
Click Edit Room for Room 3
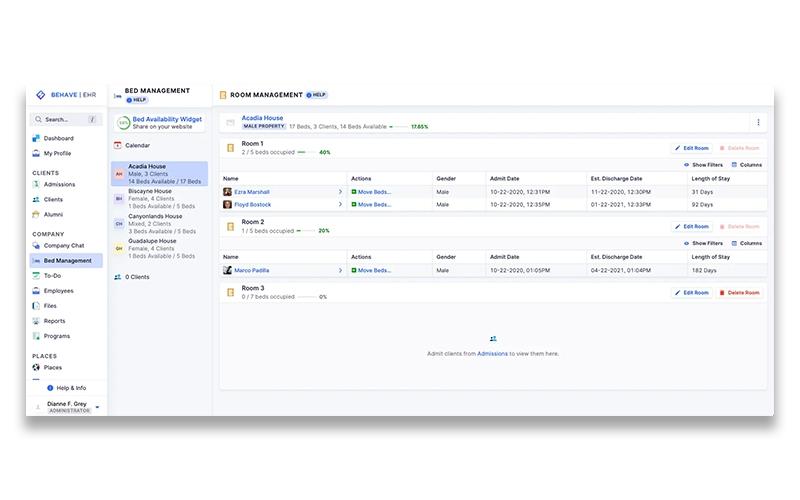[x=691, y=293]
